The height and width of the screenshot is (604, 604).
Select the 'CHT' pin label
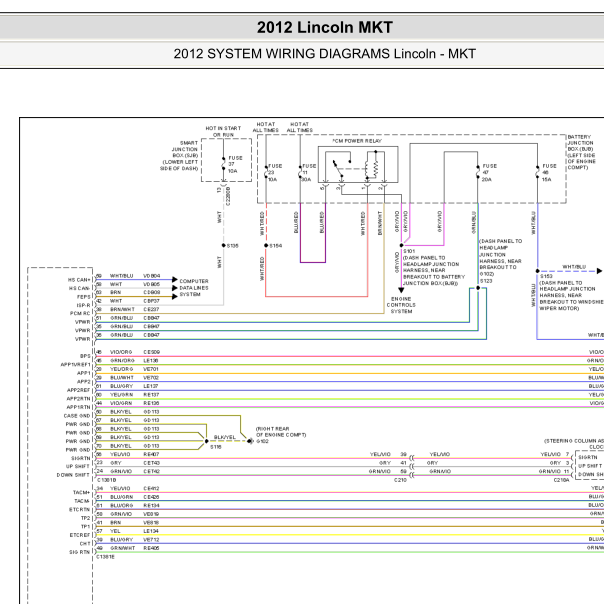click(85, 544)
